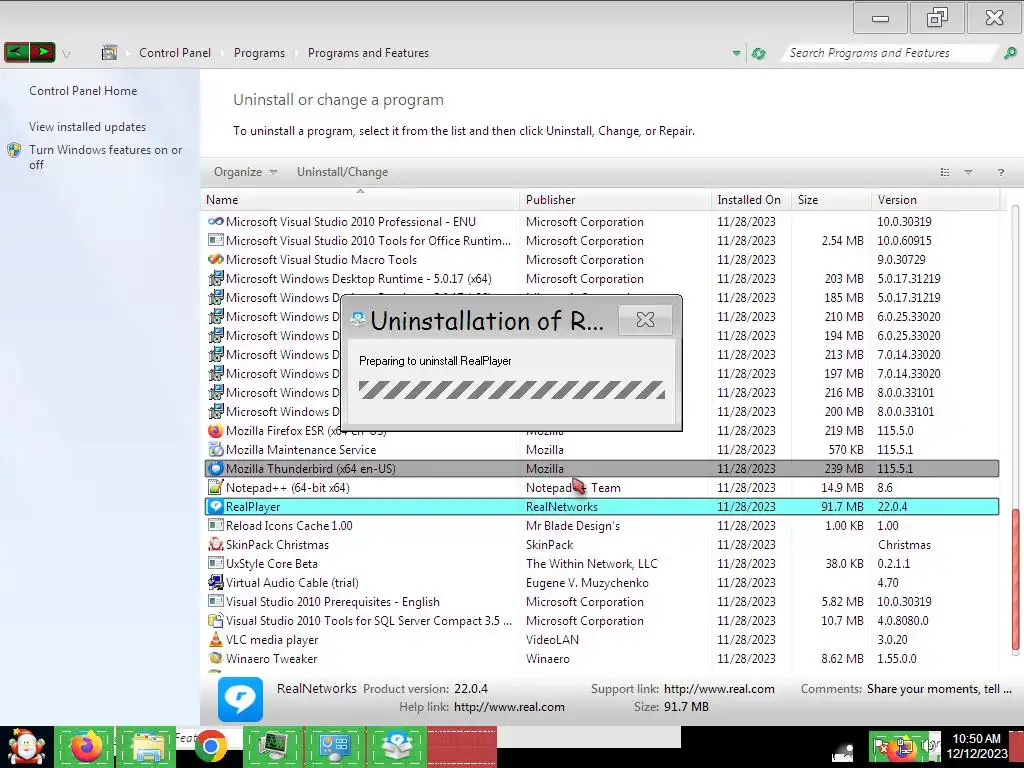Go to Programs breadcrumb
Image resolution: width=1024 pixels, height=768 pixels.
(259, 53)
